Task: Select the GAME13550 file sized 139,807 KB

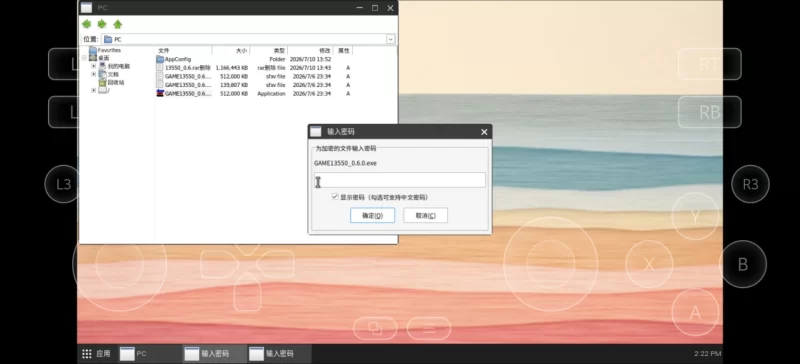Action: [x=187, y=85]
